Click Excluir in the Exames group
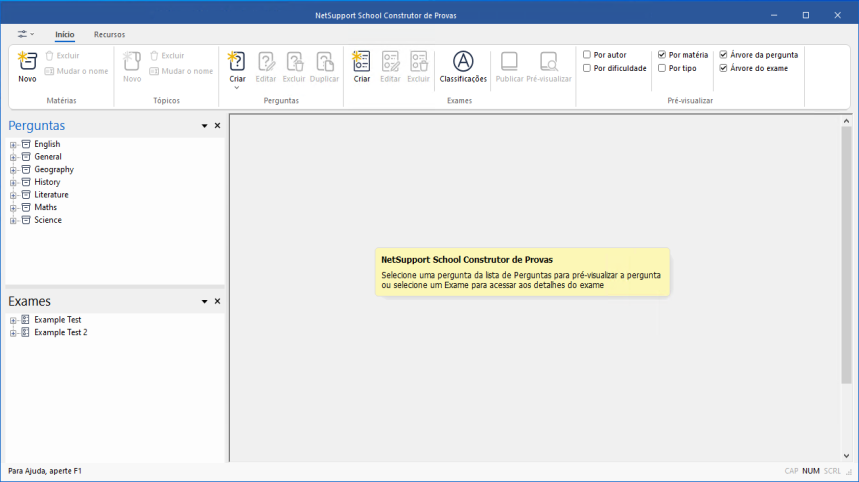 tap(419, 67)
